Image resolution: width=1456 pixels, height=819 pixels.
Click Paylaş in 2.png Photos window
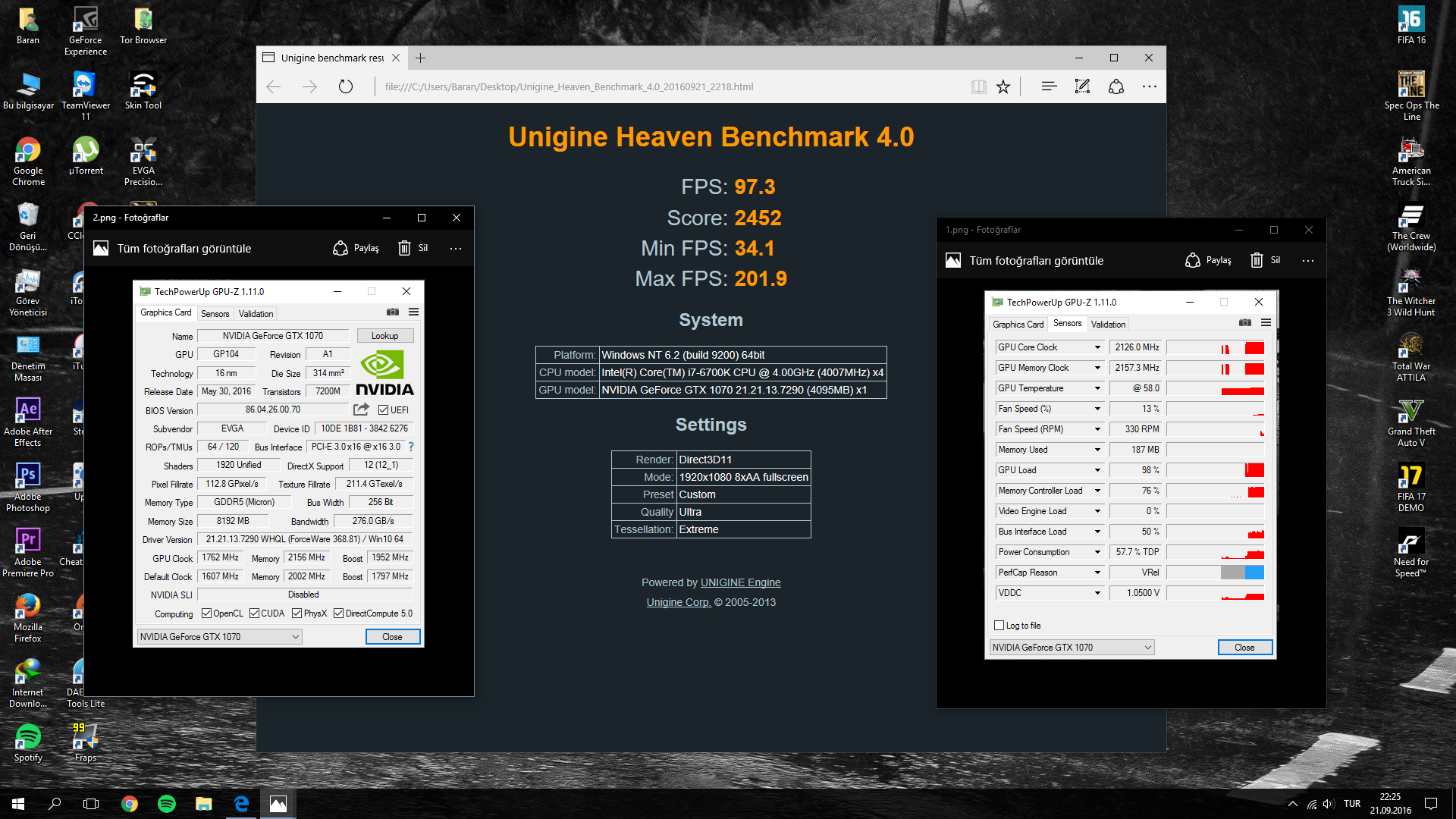pos(356,248)
